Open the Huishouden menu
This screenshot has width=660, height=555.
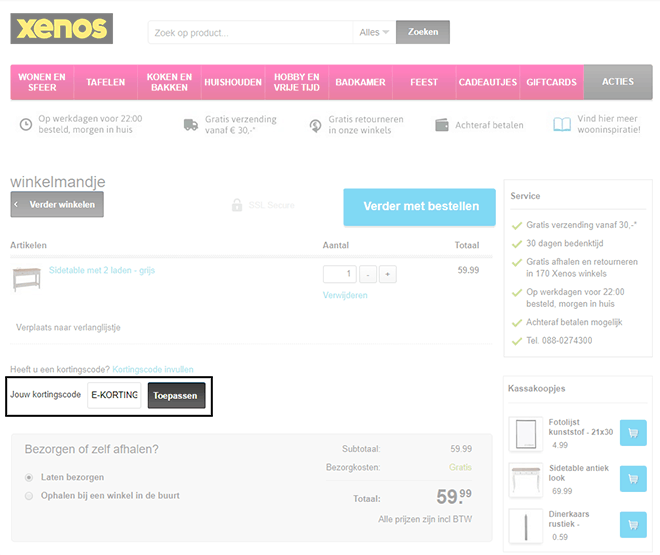(233, 82)
